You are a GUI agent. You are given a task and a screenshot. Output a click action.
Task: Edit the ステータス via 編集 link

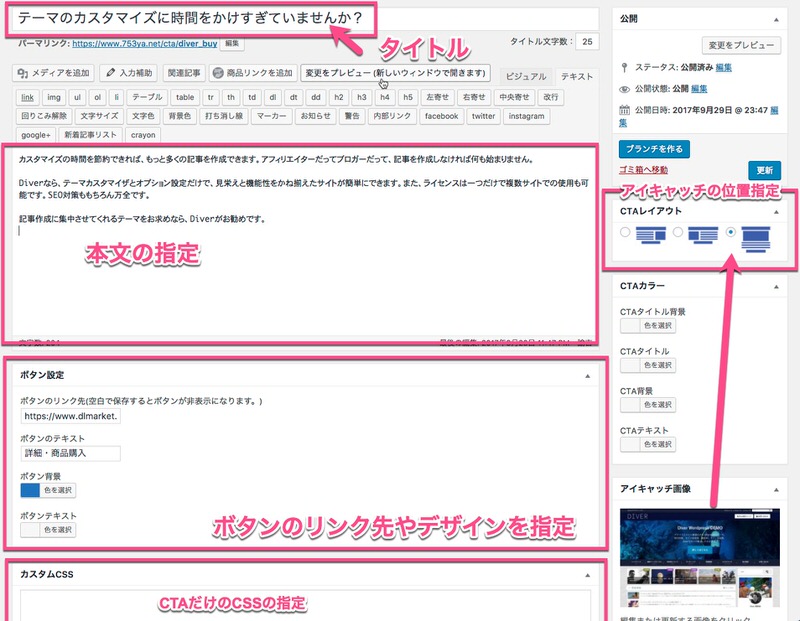pos(723,67)
